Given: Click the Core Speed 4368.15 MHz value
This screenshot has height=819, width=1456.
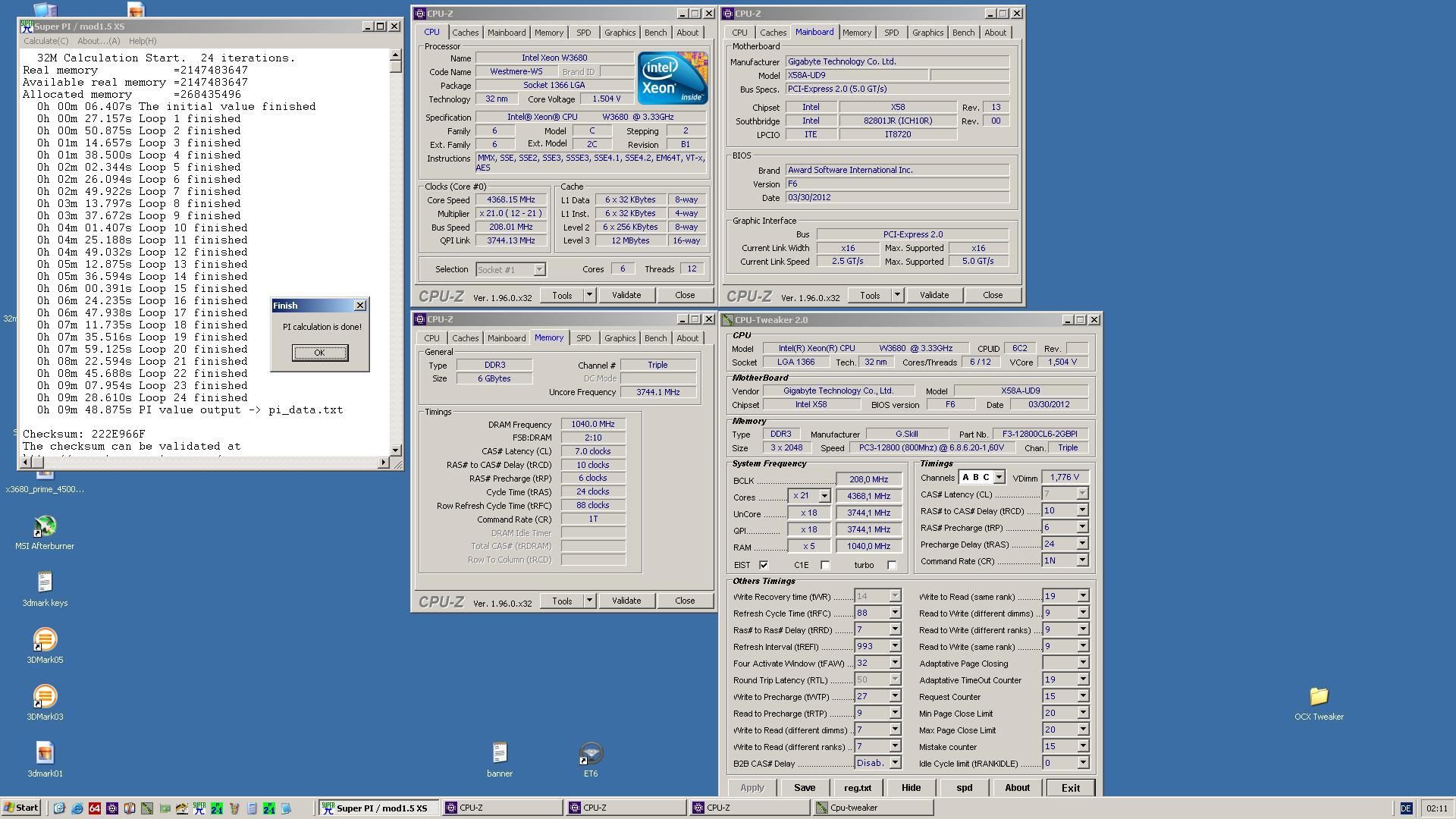Looking at the screenshot, I should (x=510, y=200).
